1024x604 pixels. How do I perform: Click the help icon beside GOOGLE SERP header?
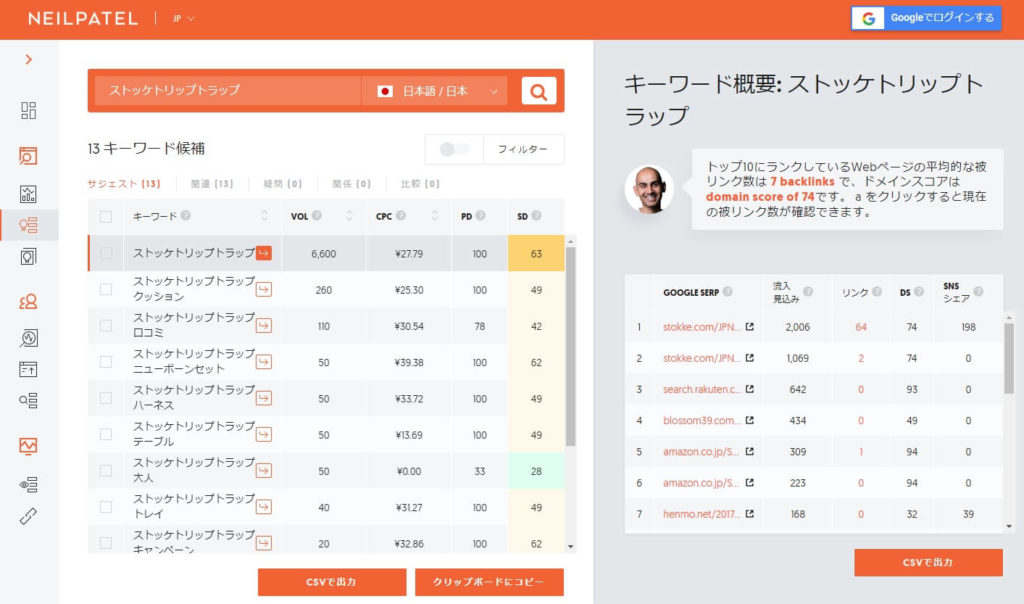[727, 292]
